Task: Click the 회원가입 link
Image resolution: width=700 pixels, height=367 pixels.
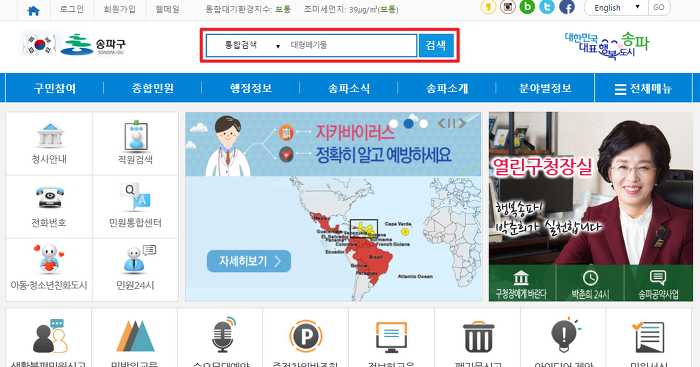Action: coord(120,9)
